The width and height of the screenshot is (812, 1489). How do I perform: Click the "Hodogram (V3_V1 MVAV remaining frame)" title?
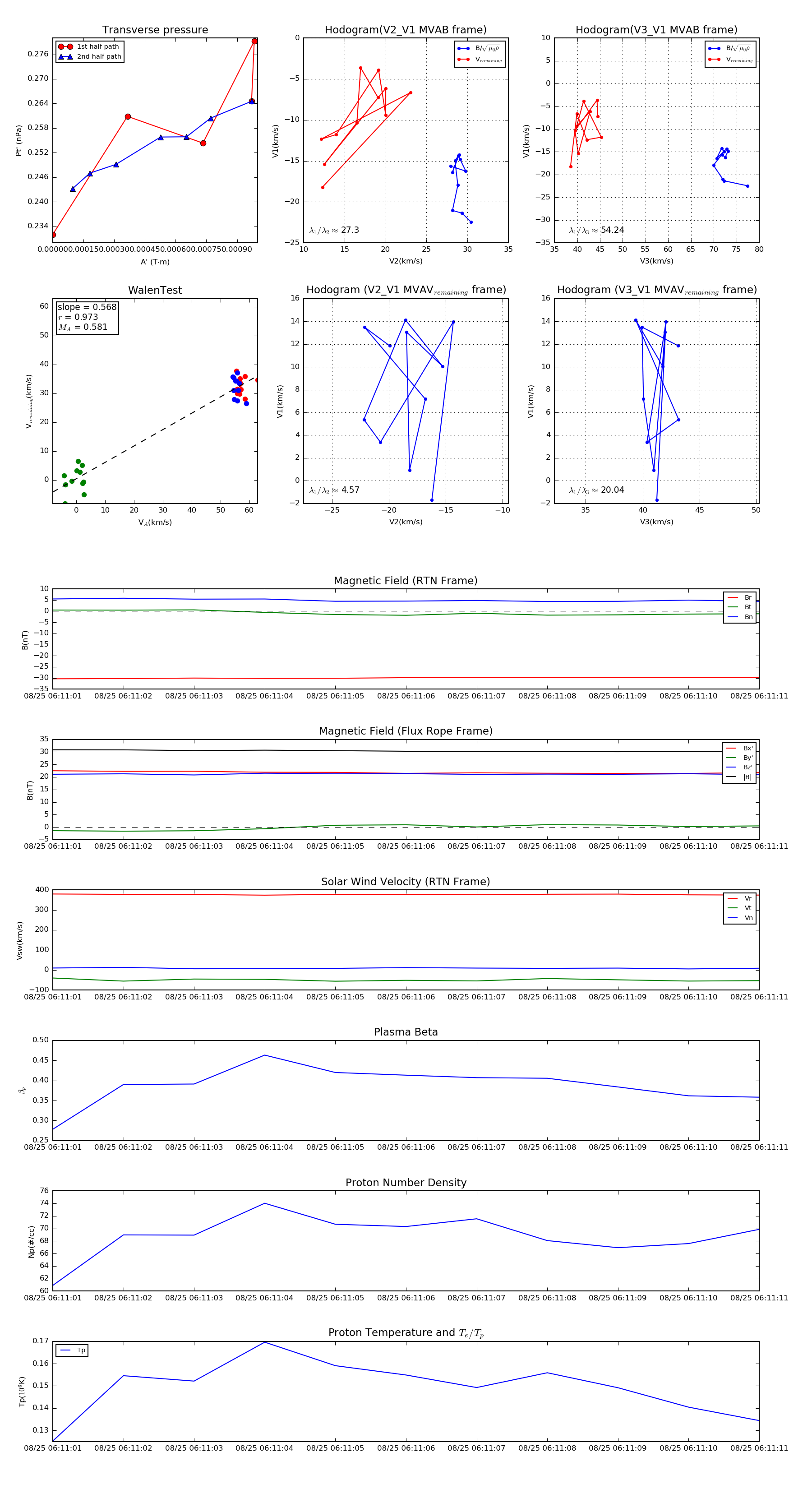click(656, 290)
